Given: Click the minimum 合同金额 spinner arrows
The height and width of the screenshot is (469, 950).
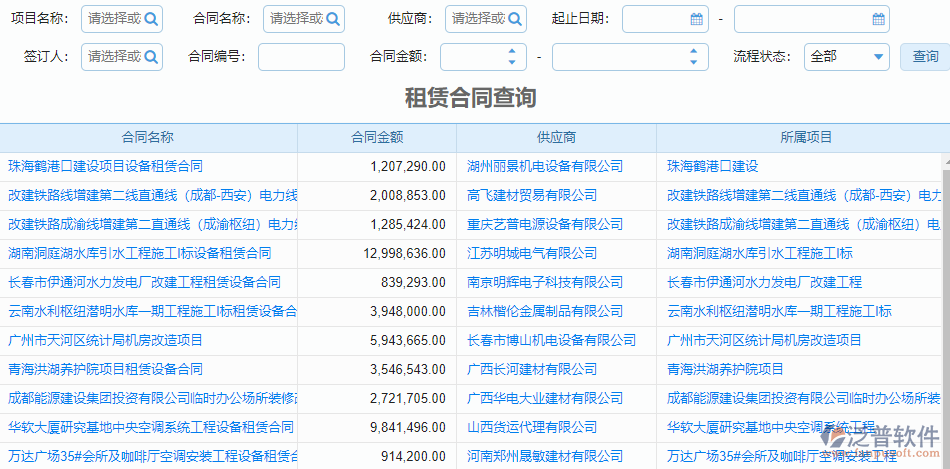Looking at the screenshot, I should pos(513,57).
